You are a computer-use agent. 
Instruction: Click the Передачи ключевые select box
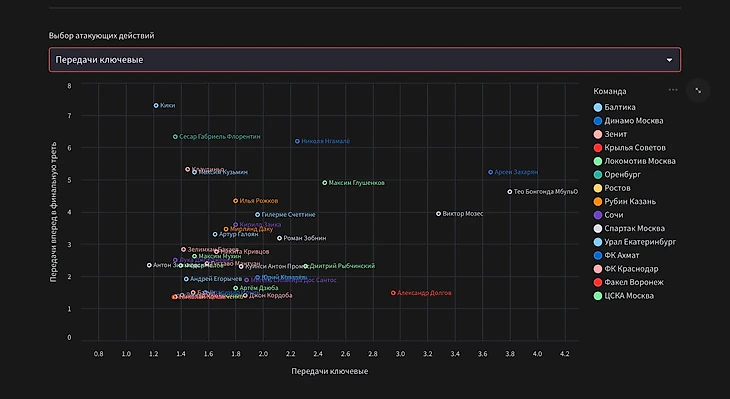365,60
